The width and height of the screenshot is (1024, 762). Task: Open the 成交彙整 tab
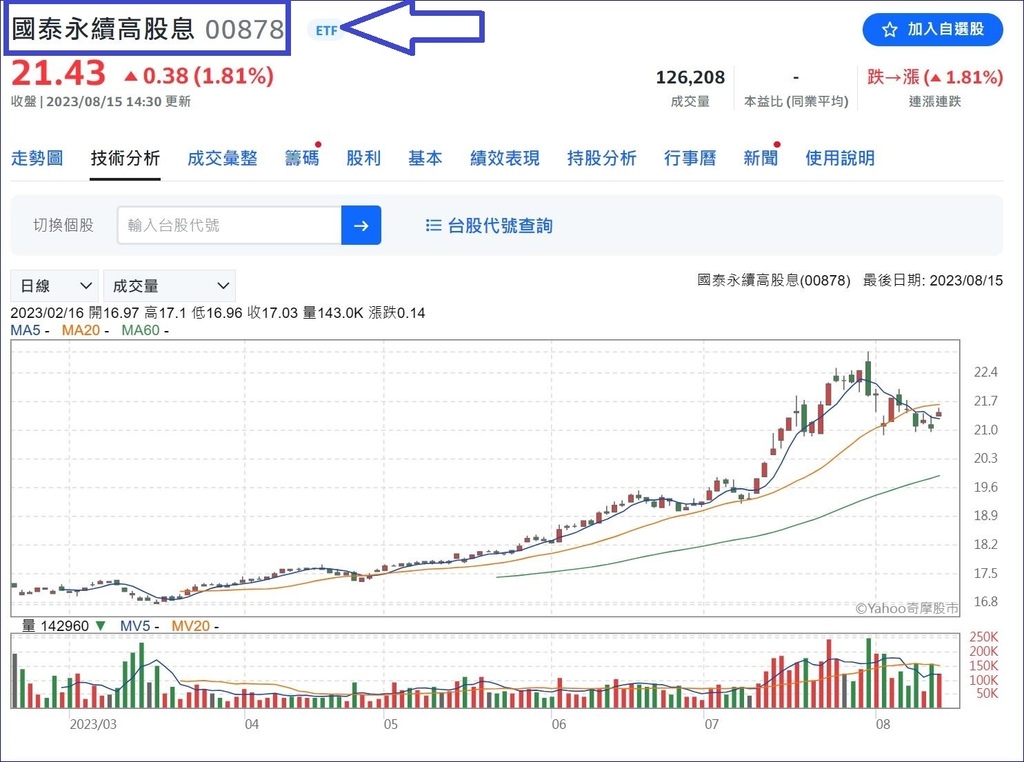(222, 158)
